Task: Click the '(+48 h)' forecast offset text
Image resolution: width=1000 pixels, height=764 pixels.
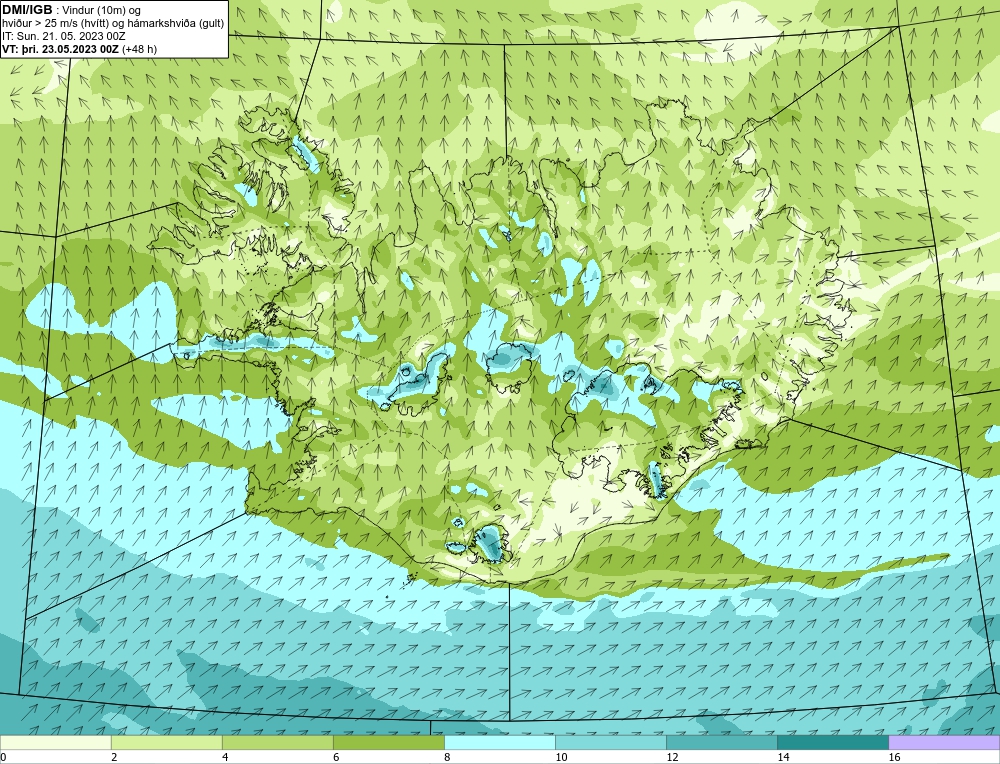Action: point(139,48)
